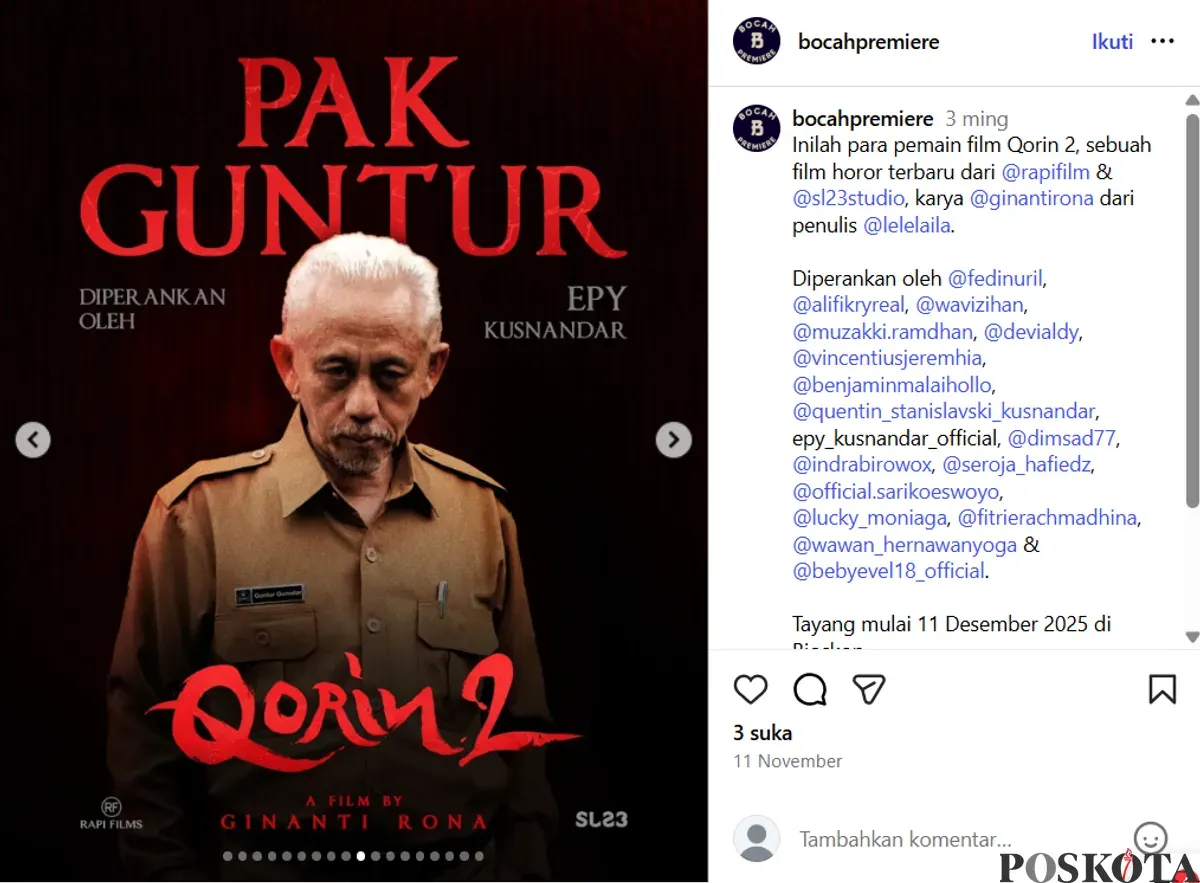This screenshot has width=1200, height=883.
Task: Click the bocahpremiere header profile avatar
Action: tap(757, 42)
